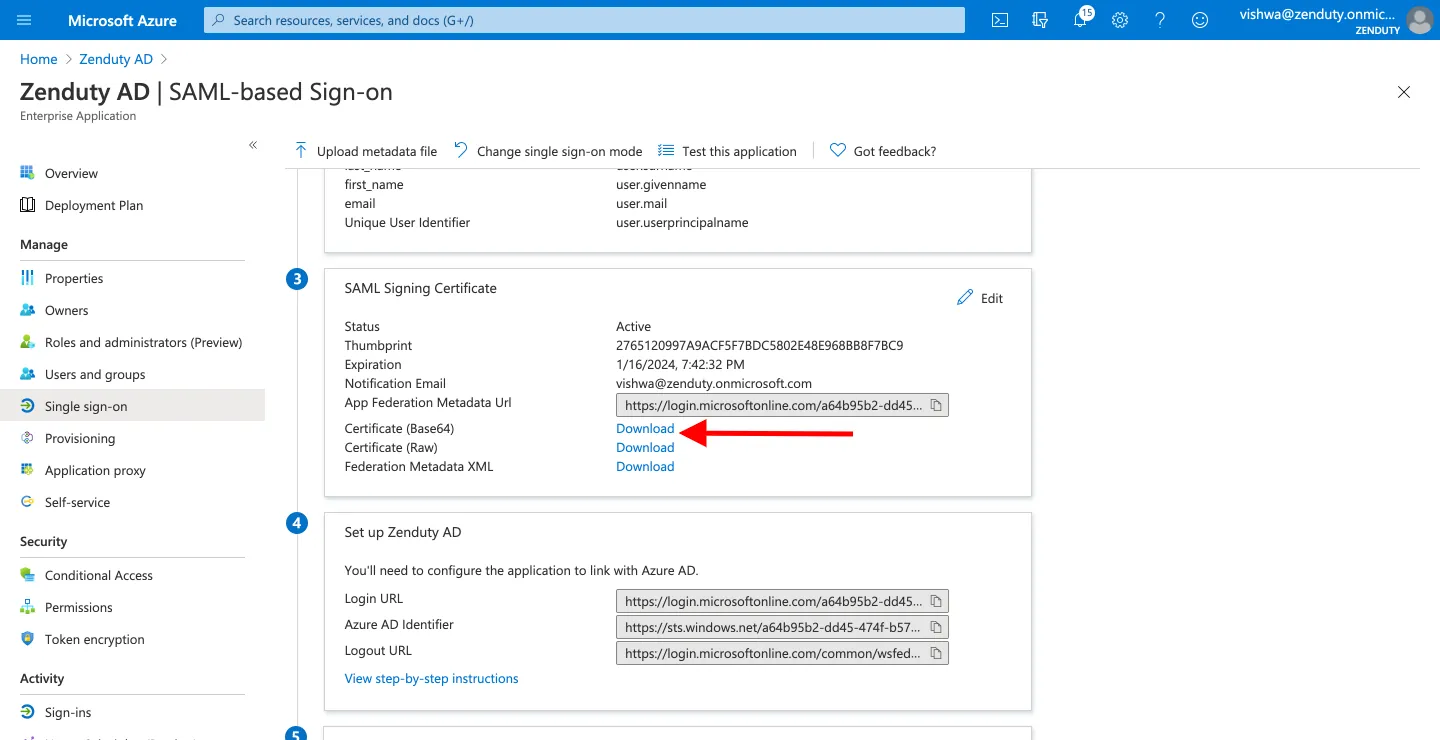Viewport: 1440px width, 740px height.
Task: Click Got feedback? in the toolbar
Action: tap(883, 151)
